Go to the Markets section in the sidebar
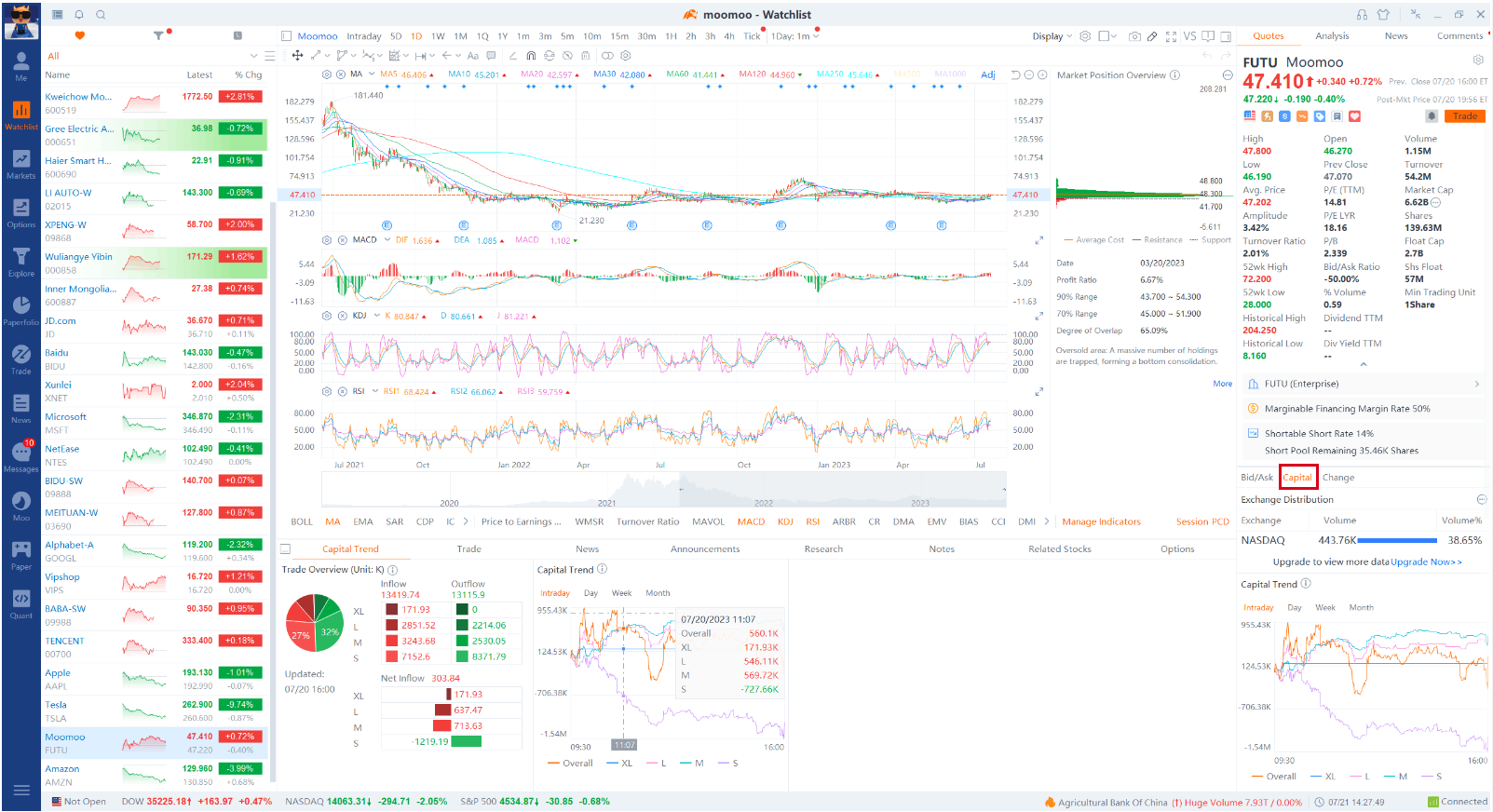1493x812 pixels. (20, 164)
